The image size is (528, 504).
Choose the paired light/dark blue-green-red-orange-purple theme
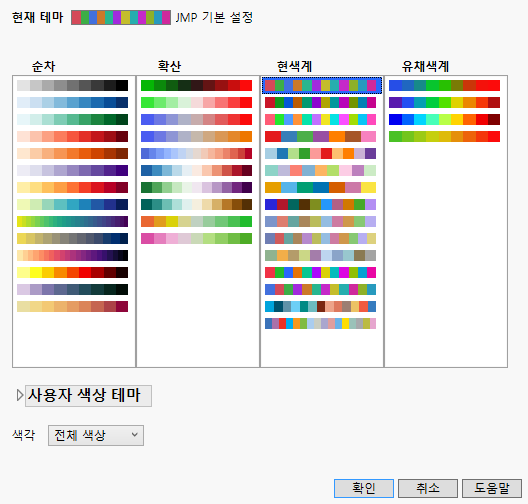tap(320, 154)
